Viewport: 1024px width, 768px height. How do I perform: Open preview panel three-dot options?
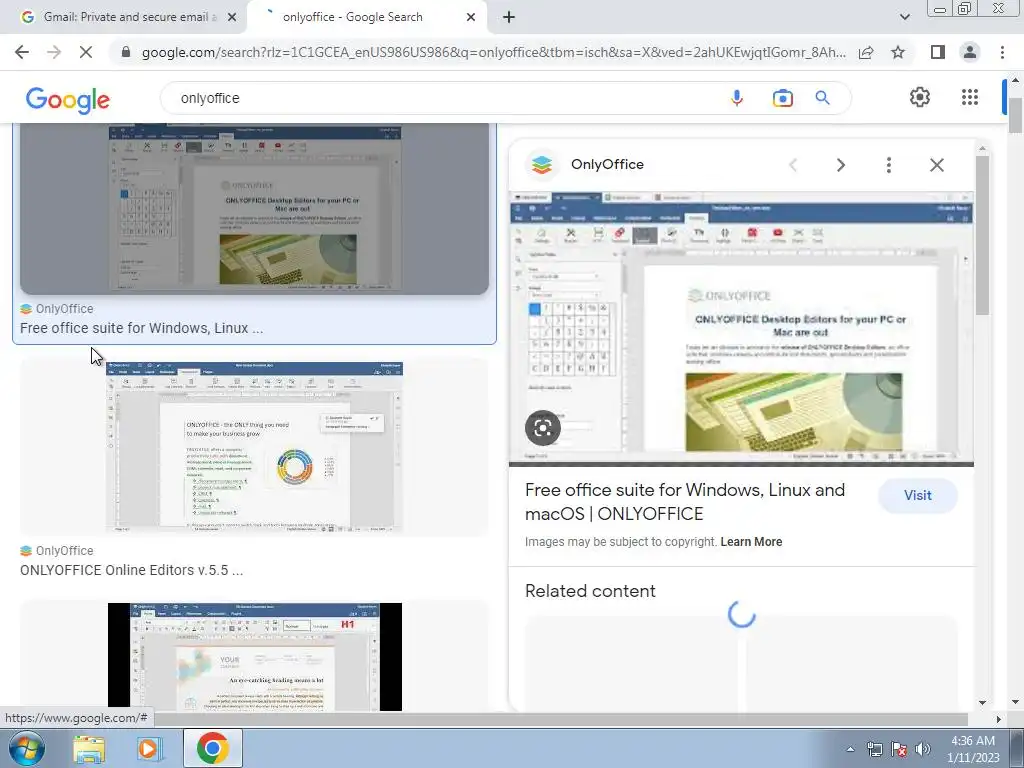tap(888, 165)
